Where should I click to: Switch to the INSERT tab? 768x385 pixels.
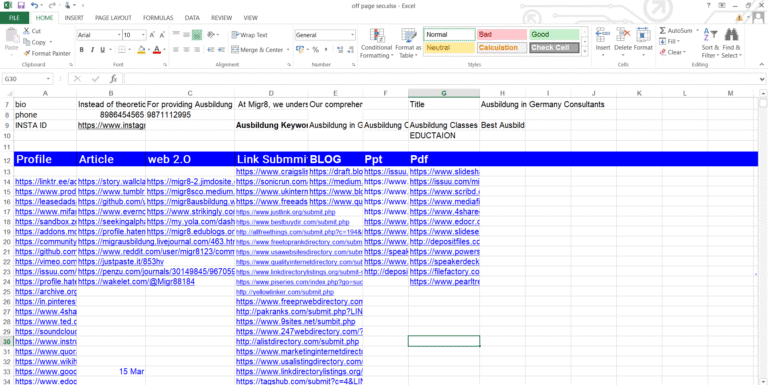pyautogui.click(x=74, y=18)
